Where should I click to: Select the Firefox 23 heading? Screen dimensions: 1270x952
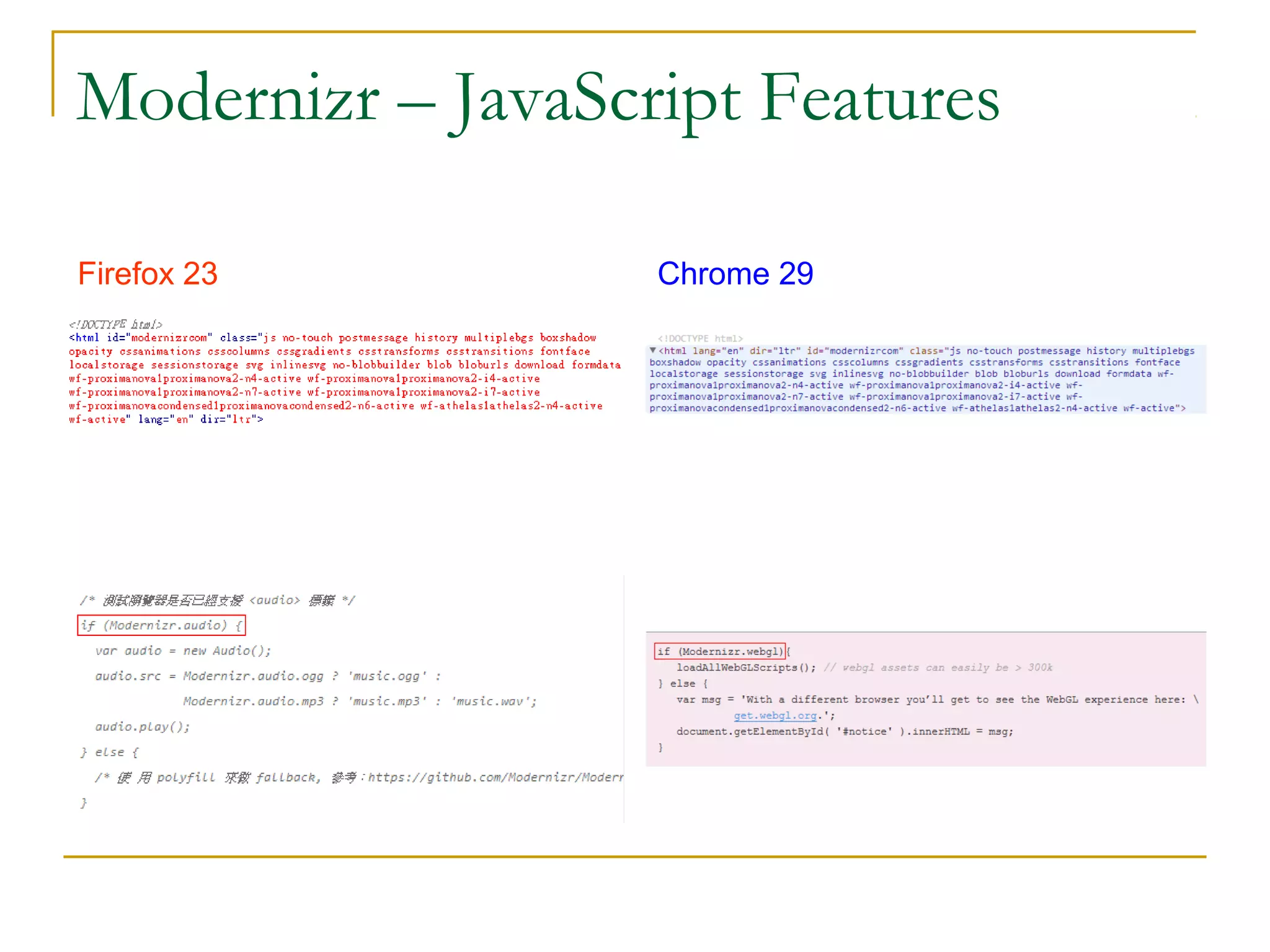coord(148,273)
